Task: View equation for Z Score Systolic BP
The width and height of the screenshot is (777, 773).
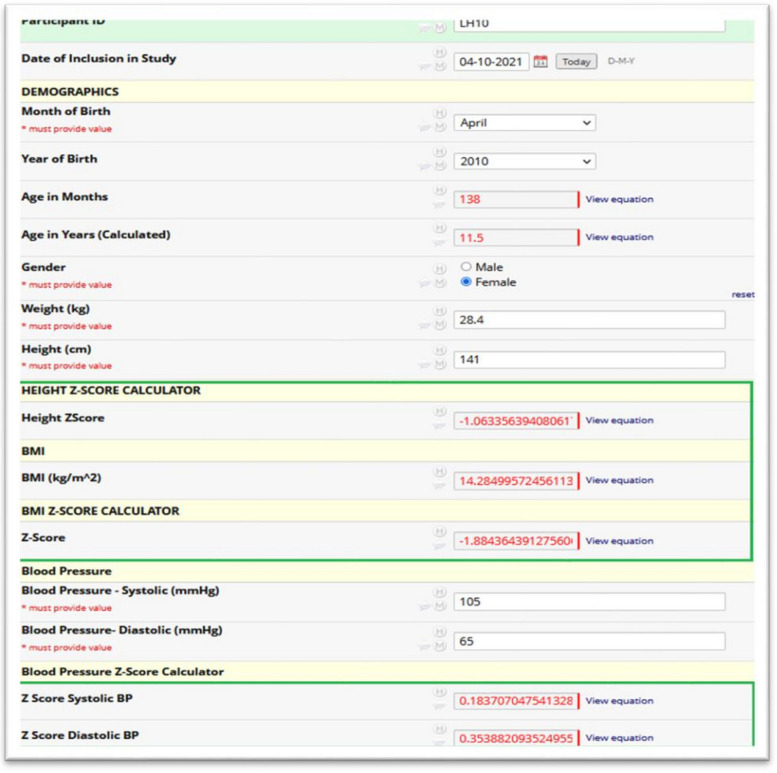Action: 619,701
